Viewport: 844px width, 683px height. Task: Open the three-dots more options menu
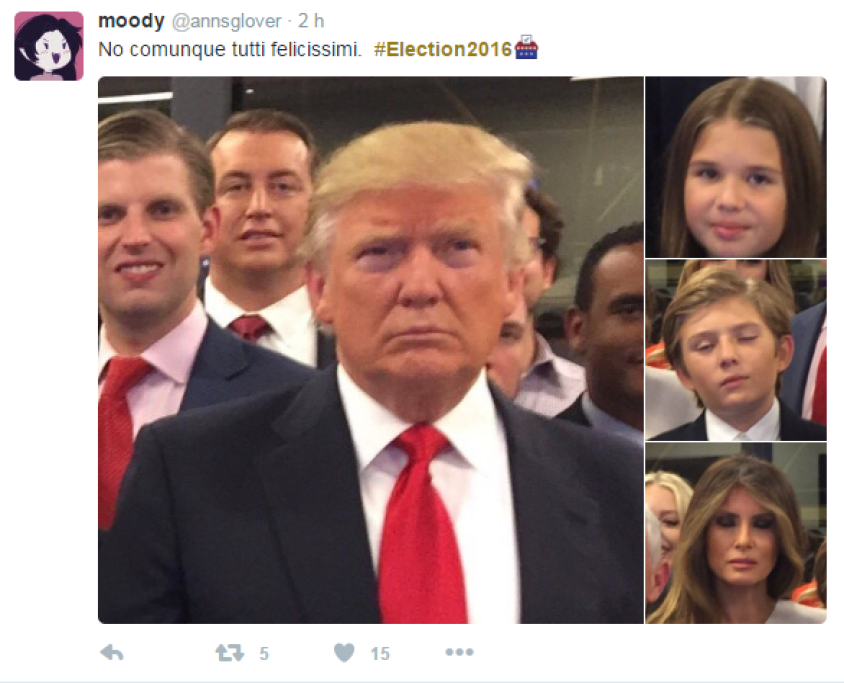tap(459, 652)
